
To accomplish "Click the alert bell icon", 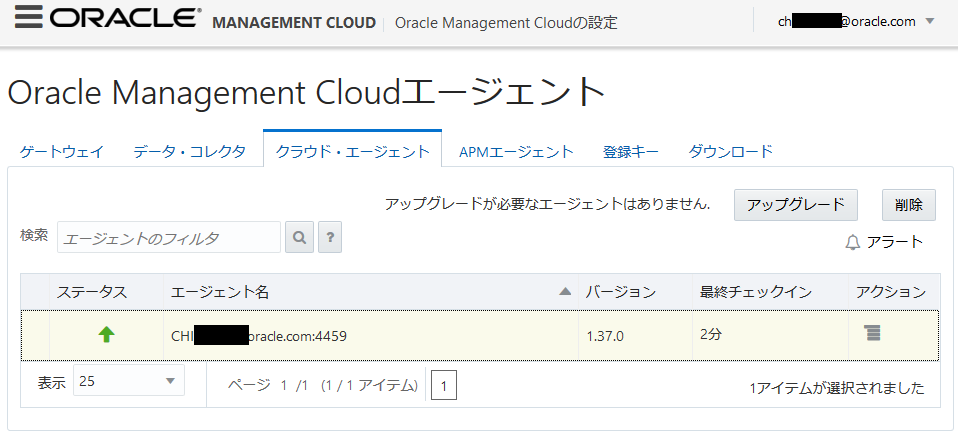I will pyautogui.click(x=853, y=243).
